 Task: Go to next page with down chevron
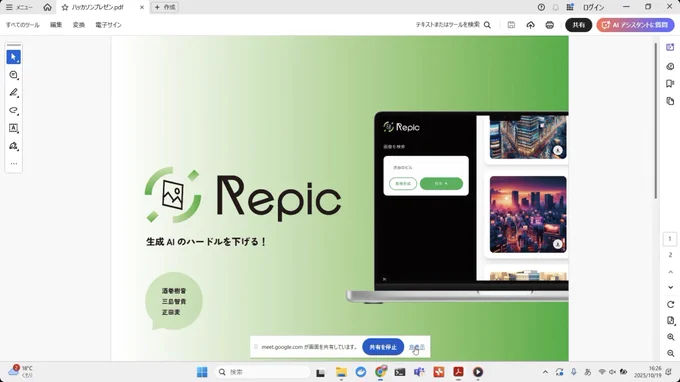pos(670,287)
